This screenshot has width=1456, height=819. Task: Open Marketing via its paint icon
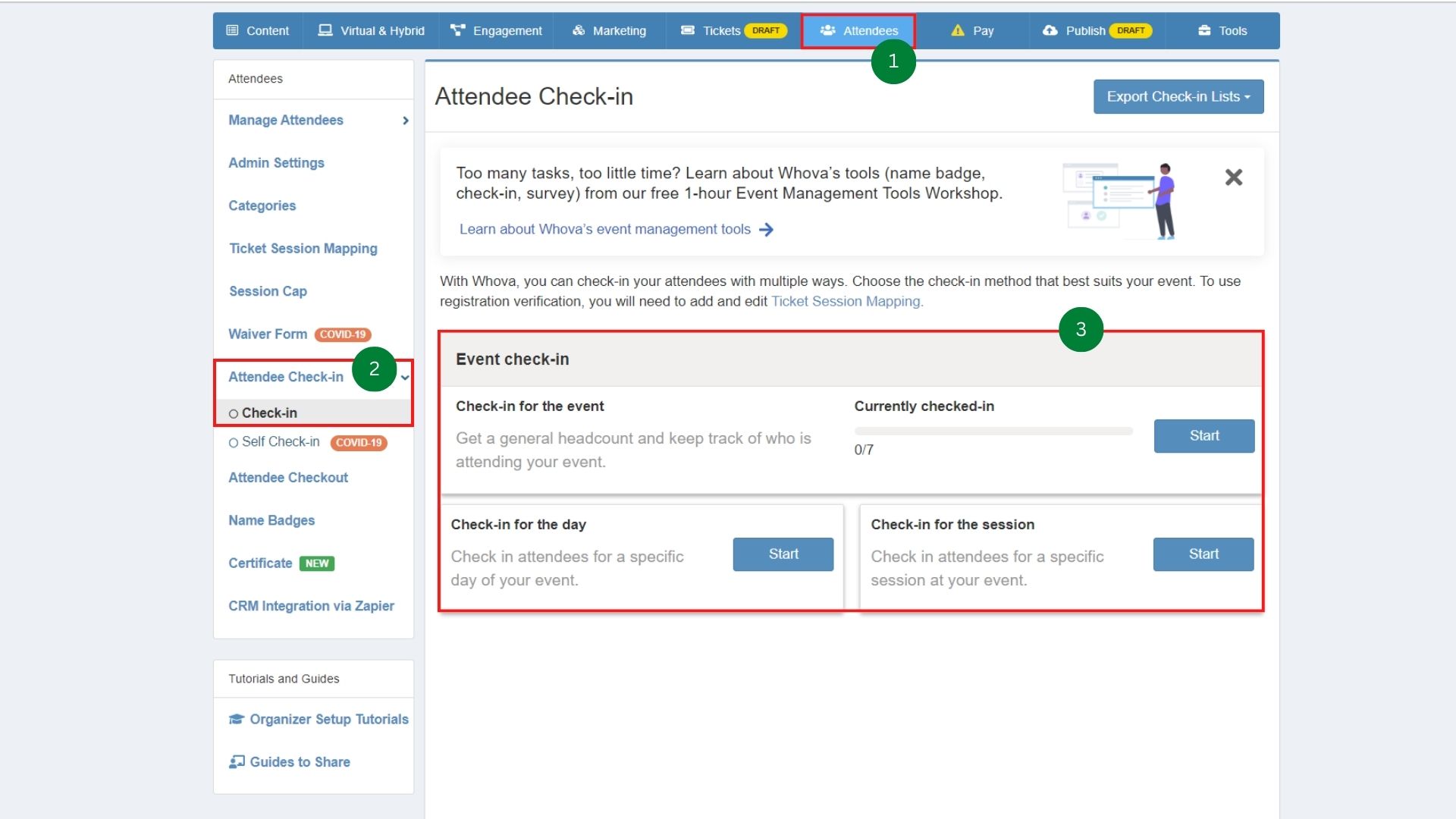click(x=578, y=30)
